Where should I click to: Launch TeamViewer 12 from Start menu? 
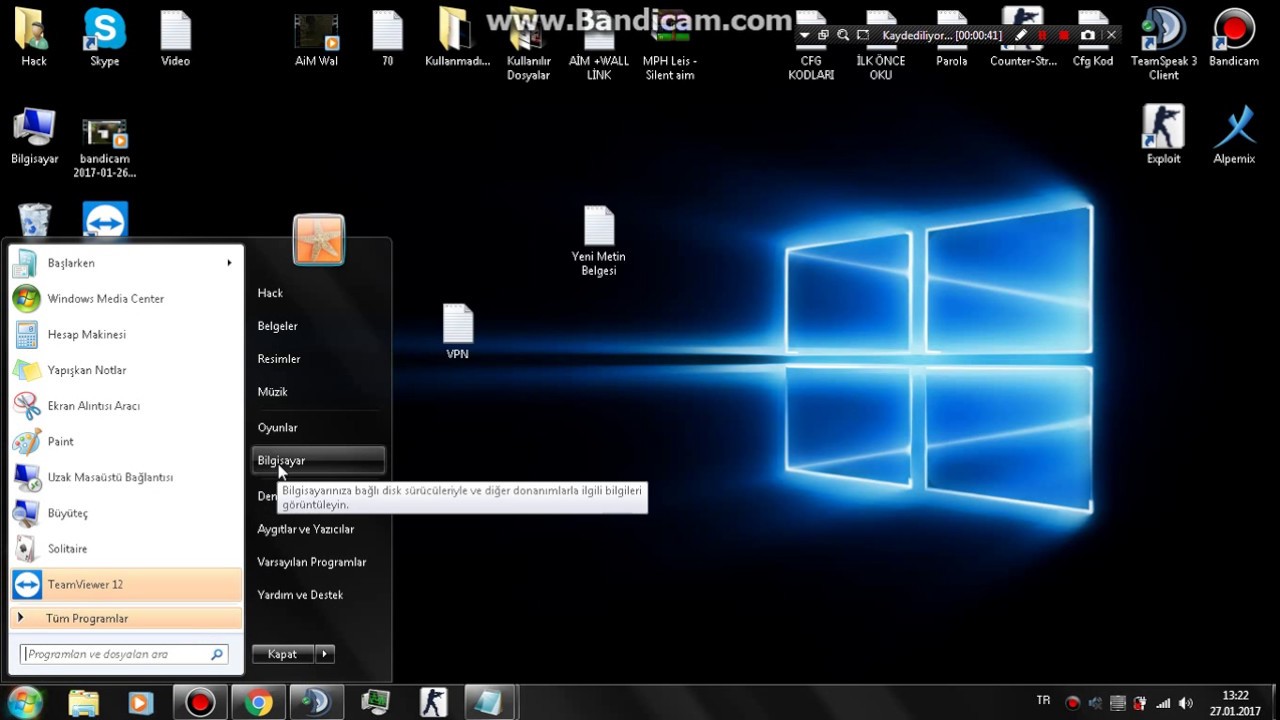point(126,584)
